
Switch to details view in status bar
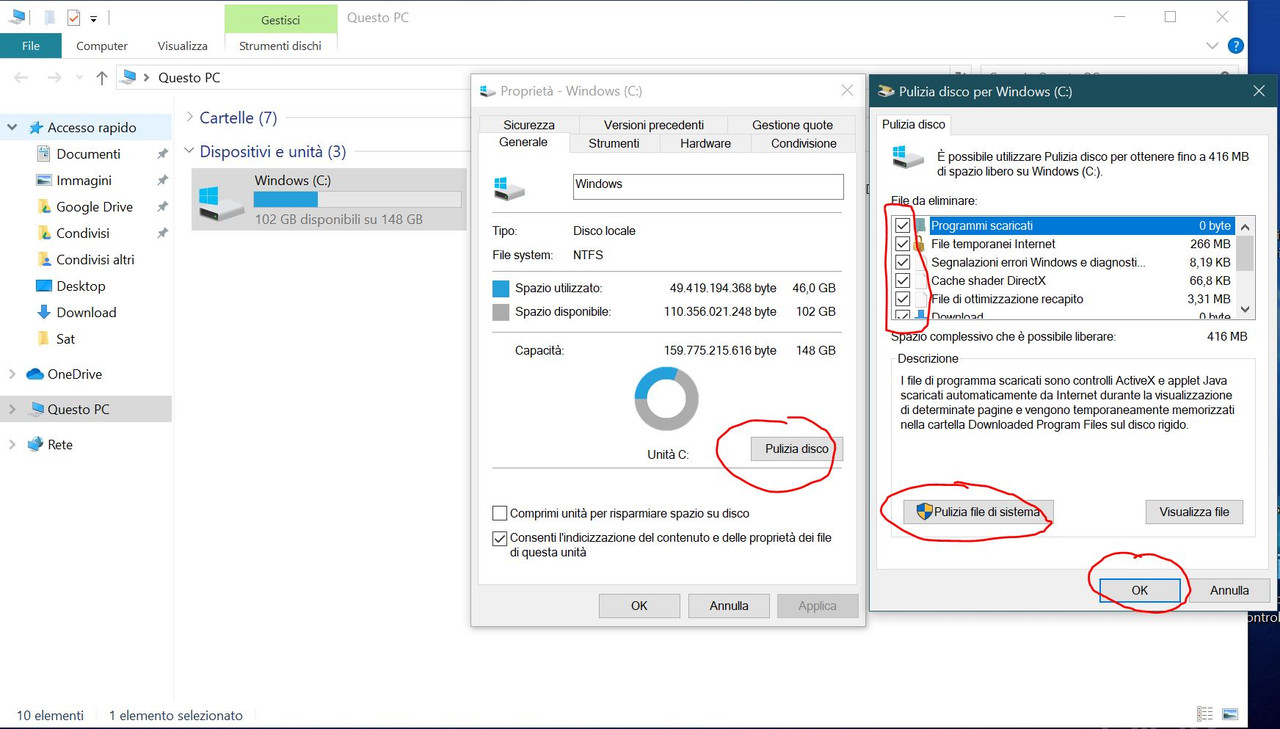click(1206, 714)
